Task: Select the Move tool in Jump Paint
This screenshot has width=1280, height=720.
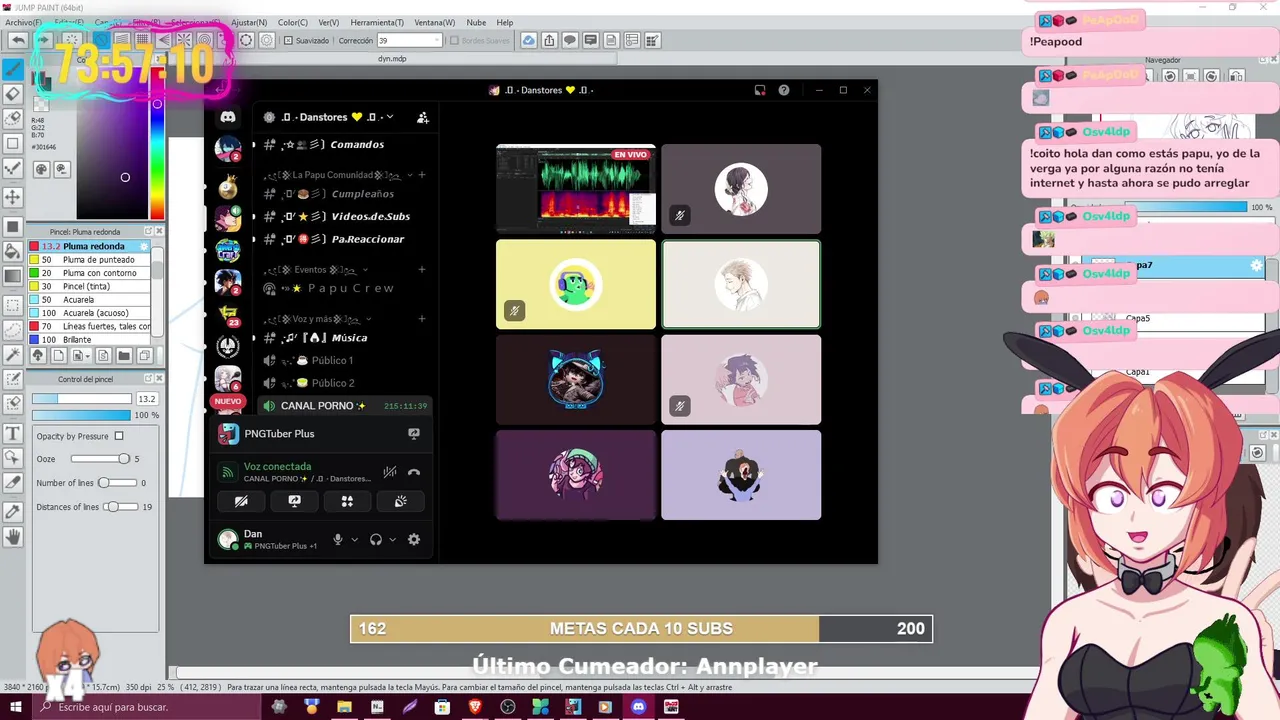Action: pyautogui.click(x=13, y=197)
